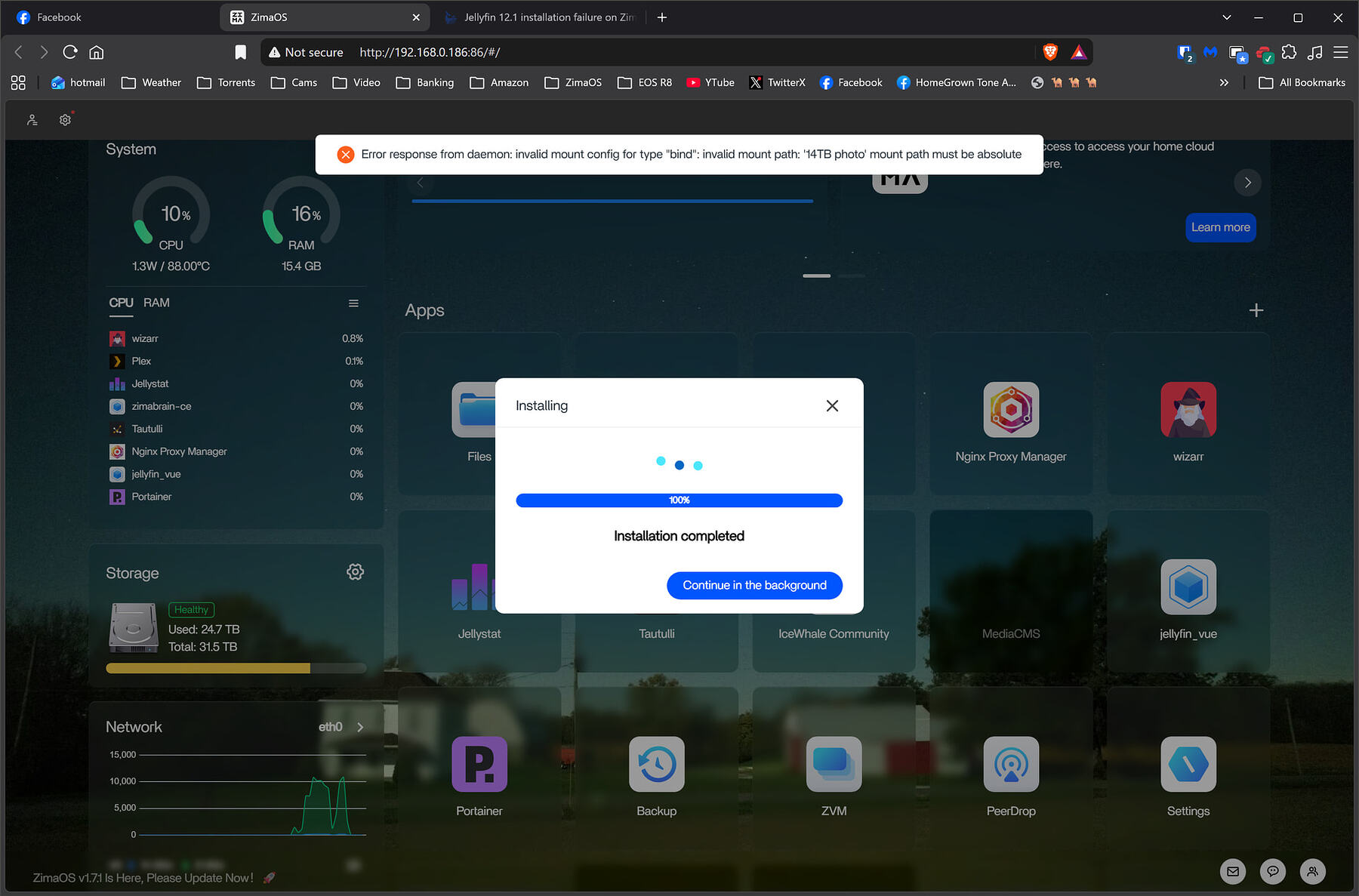
Task: Reload the page with the refresh icon
Action: pyautogui.click(x=70, y=52)
